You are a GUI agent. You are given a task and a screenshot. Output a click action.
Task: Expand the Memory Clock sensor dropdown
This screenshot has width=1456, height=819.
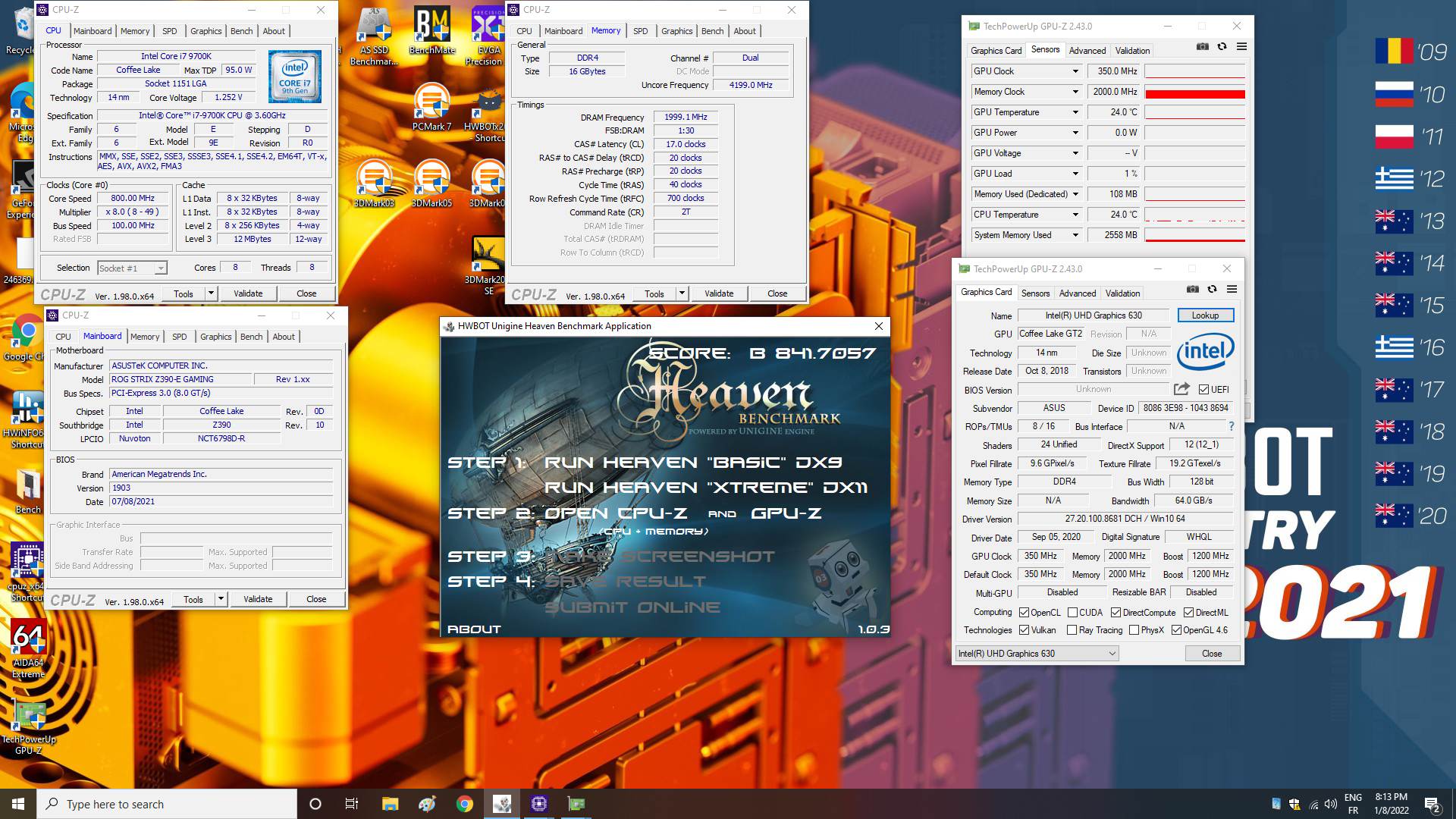click(x=1075, y=92)
